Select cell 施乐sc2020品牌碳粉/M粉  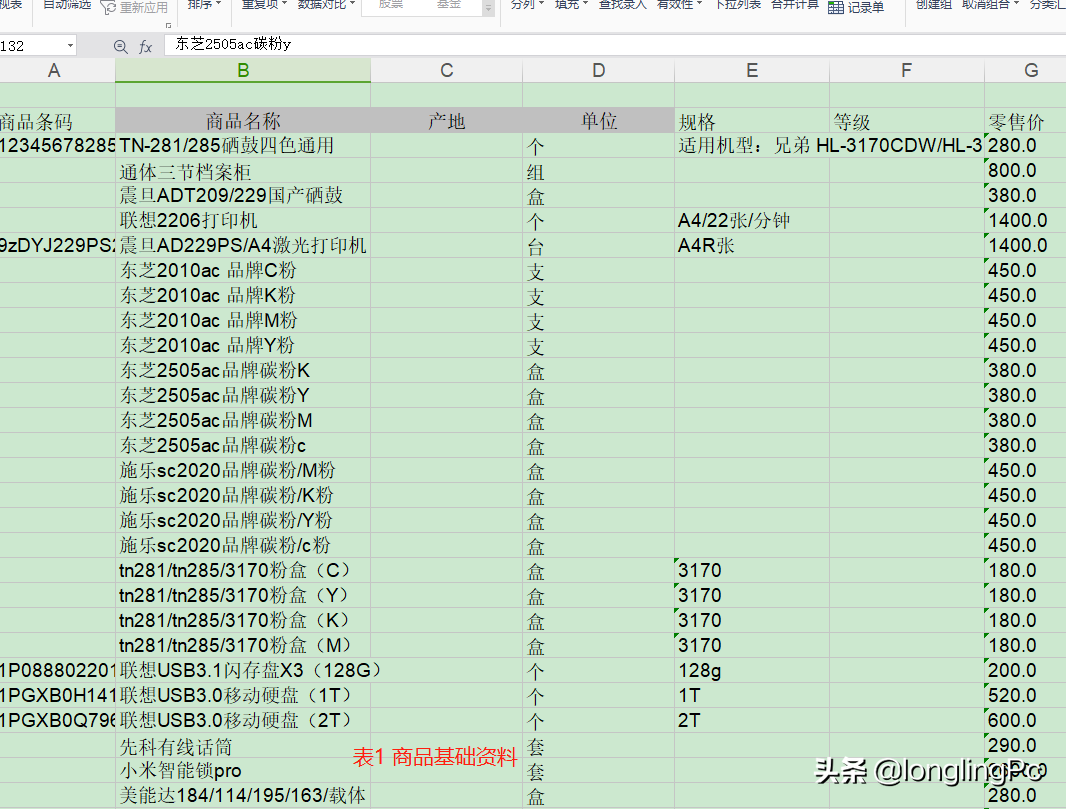click(x=243, y=470)
